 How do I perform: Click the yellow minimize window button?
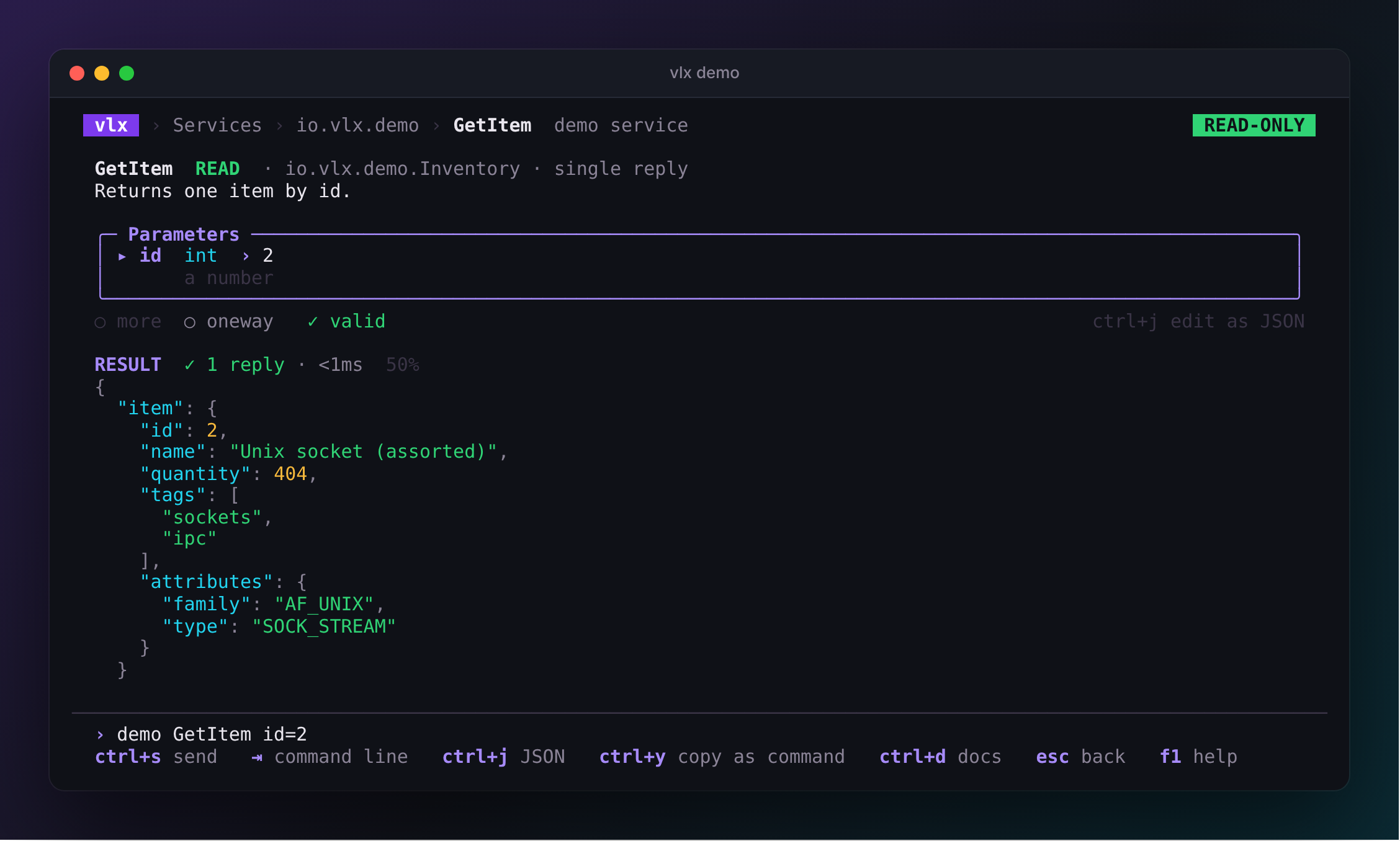click(x=102, y=73)
